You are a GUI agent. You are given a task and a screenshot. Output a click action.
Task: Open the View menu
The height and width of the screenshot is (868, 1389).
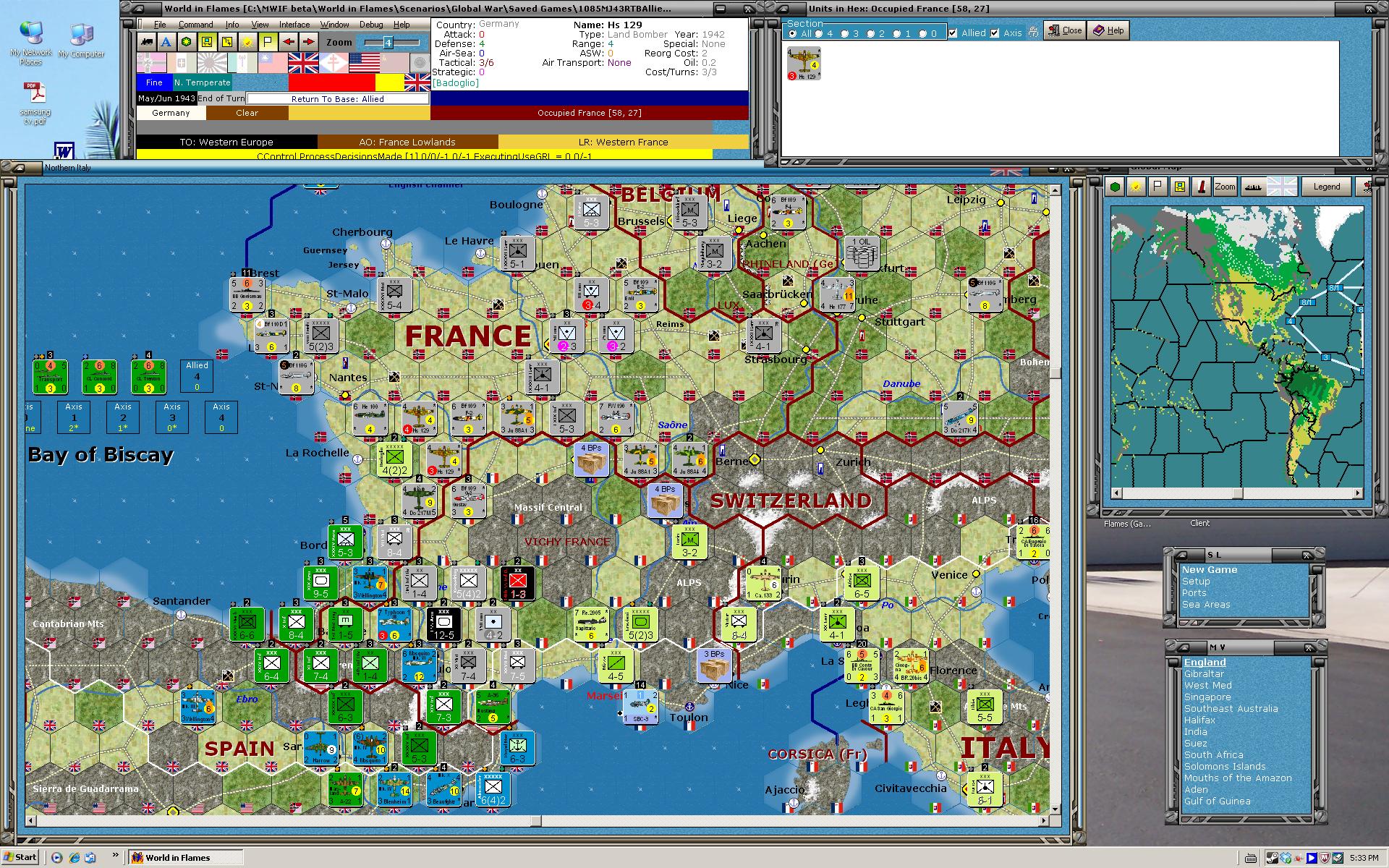260,25
